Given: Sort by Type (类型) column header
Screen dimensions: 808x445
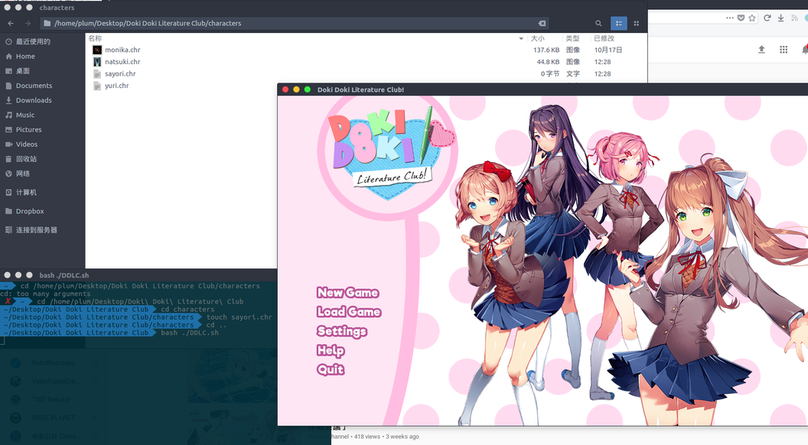Looking at the screenshot, I should 573,39.
